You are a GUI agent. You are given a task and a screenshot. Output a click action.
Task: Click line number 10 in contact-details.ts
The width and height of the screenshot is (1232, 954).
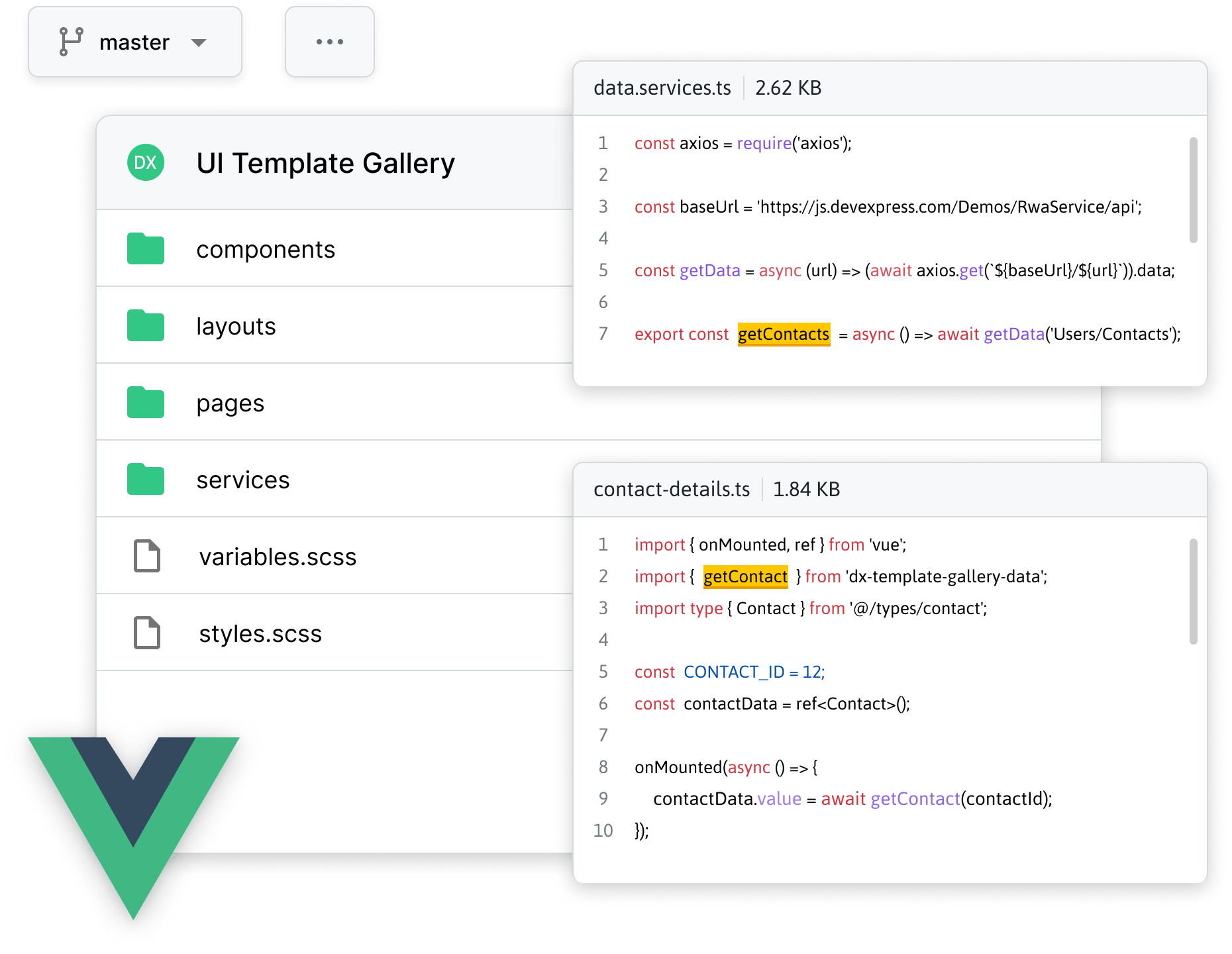tap(603, 831)
